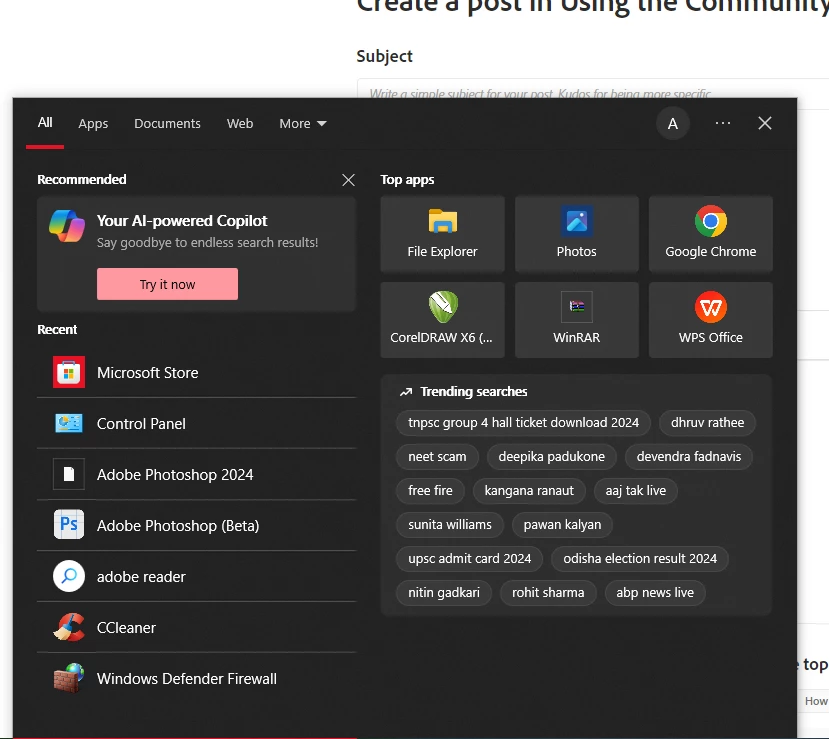Viewport: 829px width, 739px height.
Task: Close the search panel
Action: [764, 123]
